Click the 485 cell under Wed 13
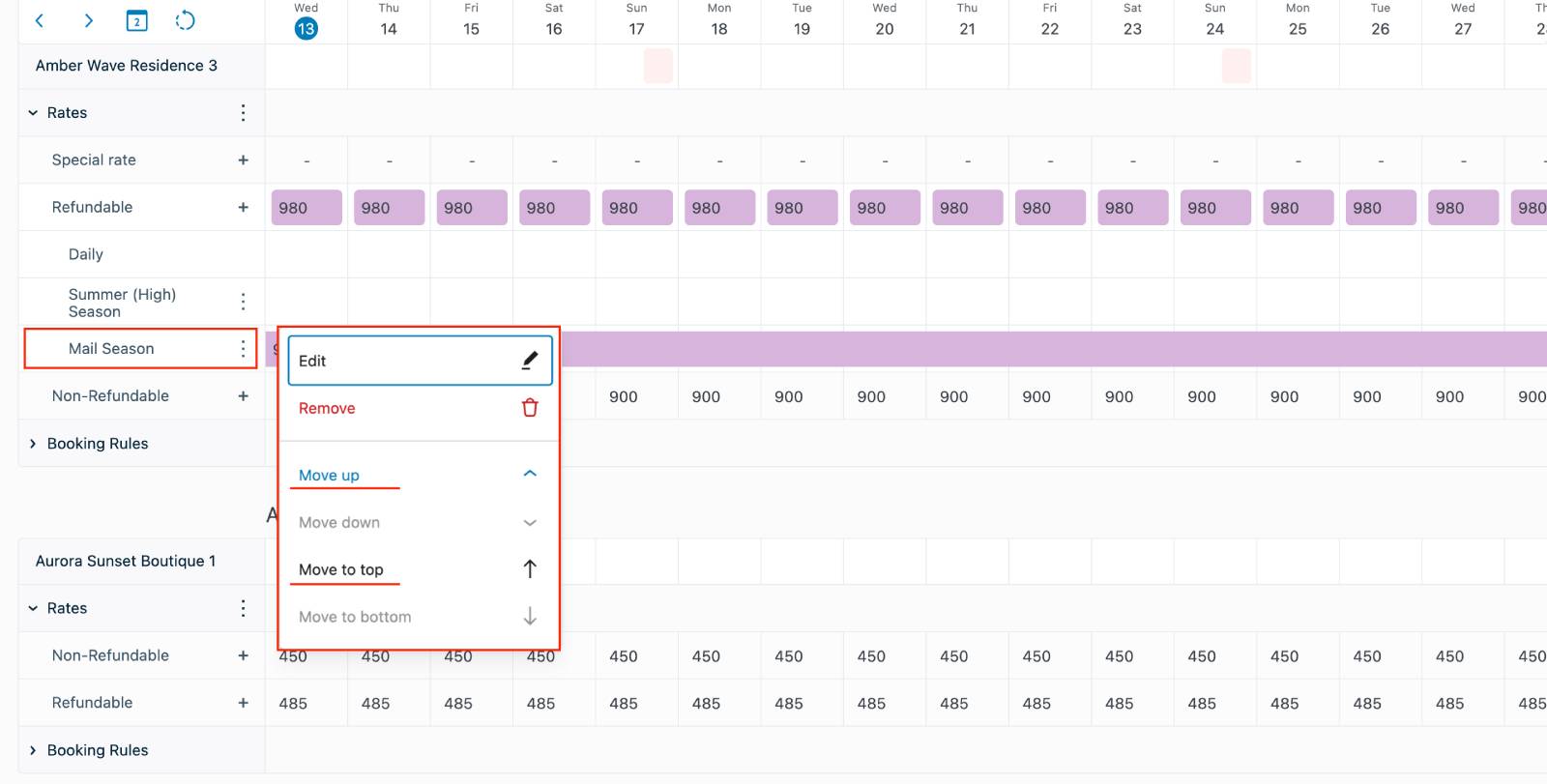The height and width of the screenshot is (784, 1547). click(293, 704)
